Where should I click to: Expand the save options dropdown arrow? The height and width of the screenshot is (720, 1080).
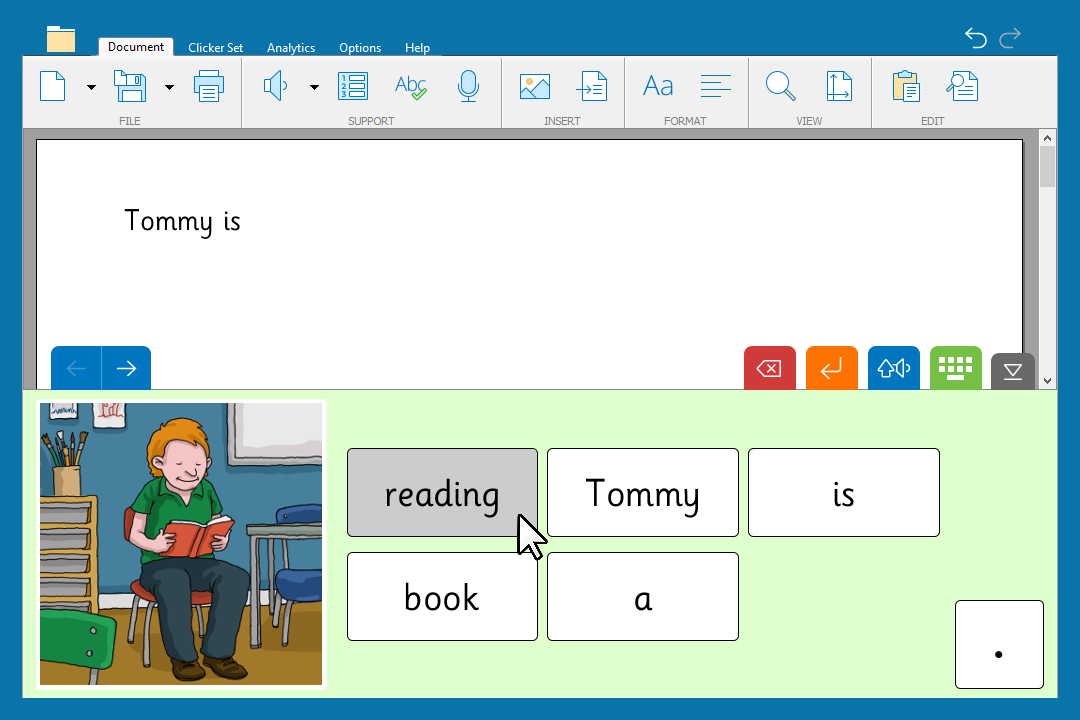[x=169, y=88]
